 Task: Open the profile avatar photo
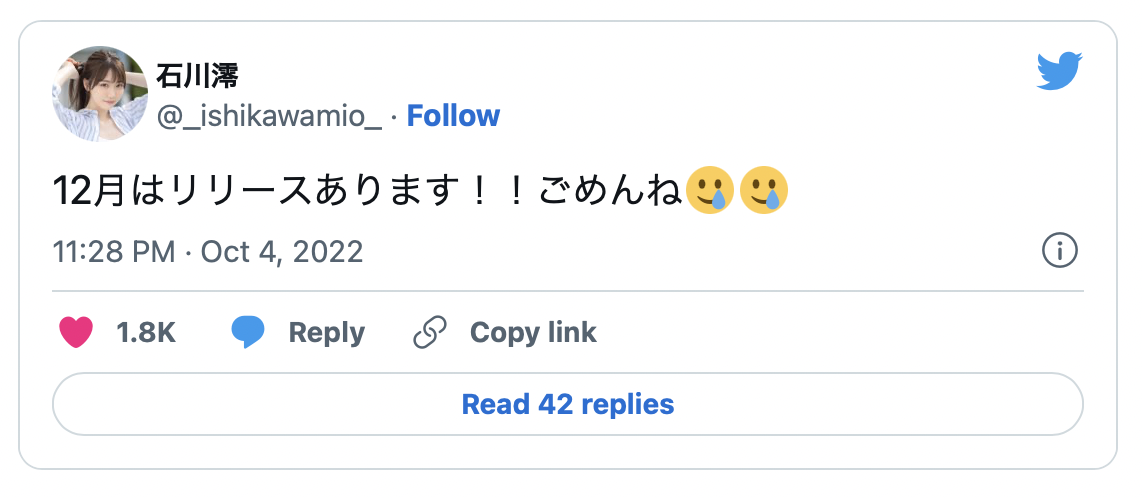click(100, 94)
